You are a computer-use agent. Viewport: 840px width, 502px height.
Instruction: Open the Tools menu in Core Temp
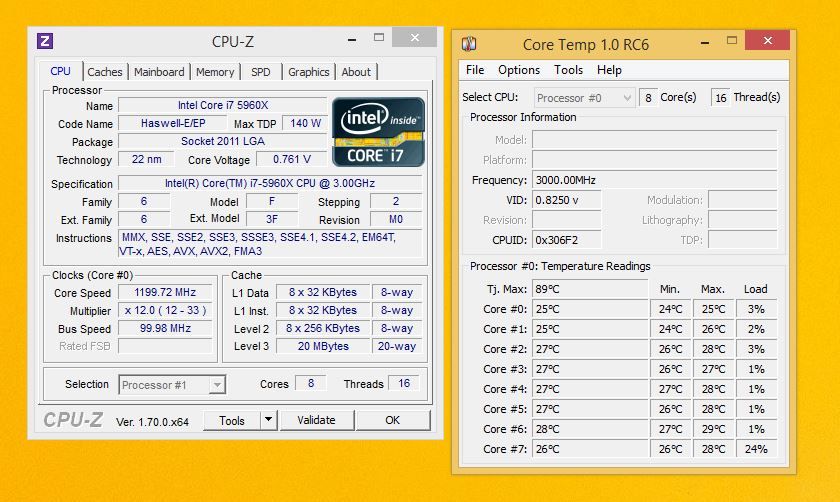pyautogui.click(x=568, y=70)
